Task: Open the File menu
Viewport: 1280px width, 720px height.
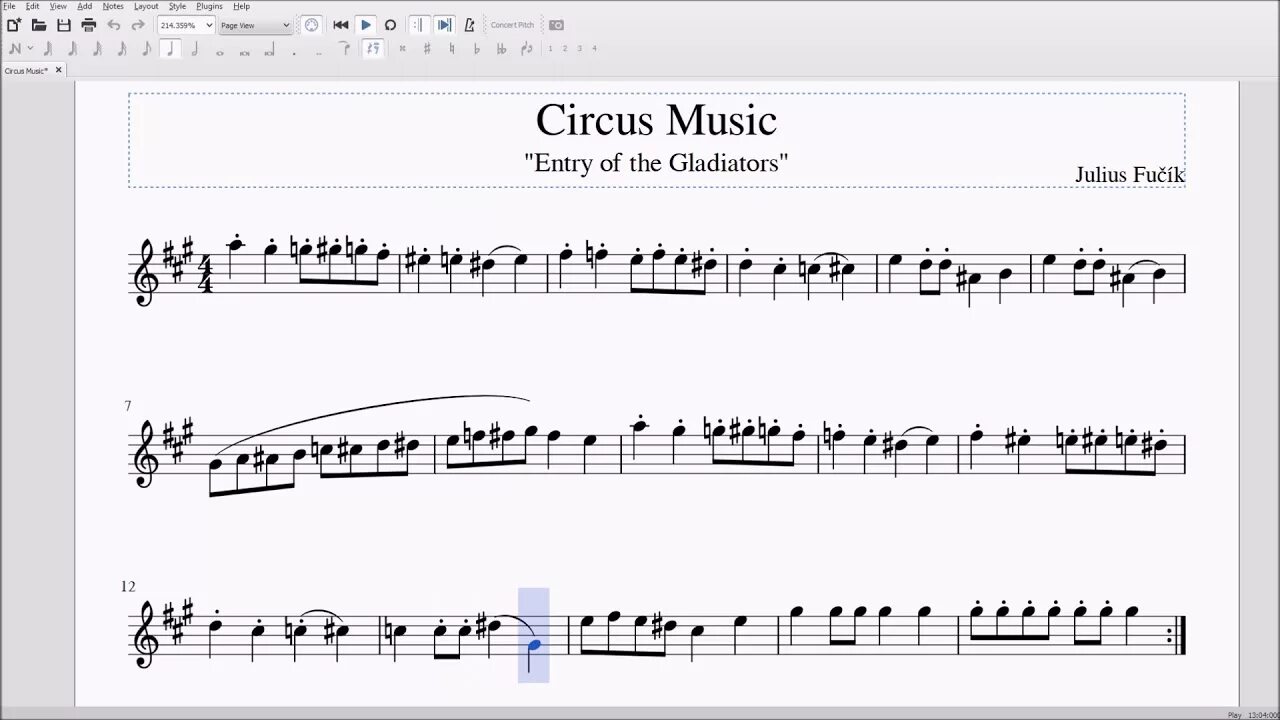Action: (9, 6)
